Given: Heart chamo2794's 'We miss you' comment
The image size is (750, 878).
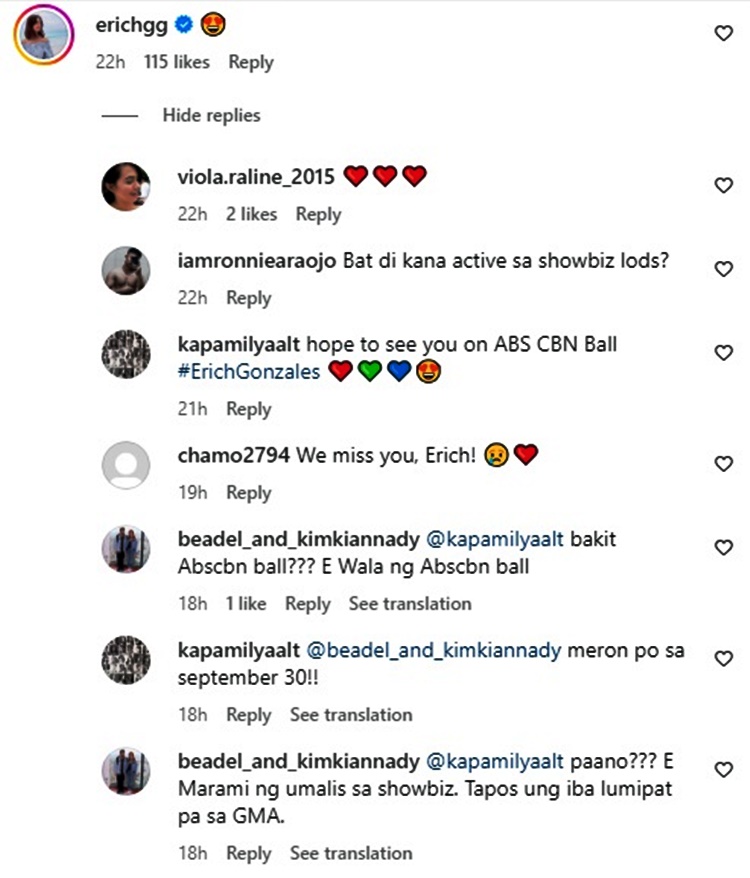Looking at the screenshot, I should 723,464.
